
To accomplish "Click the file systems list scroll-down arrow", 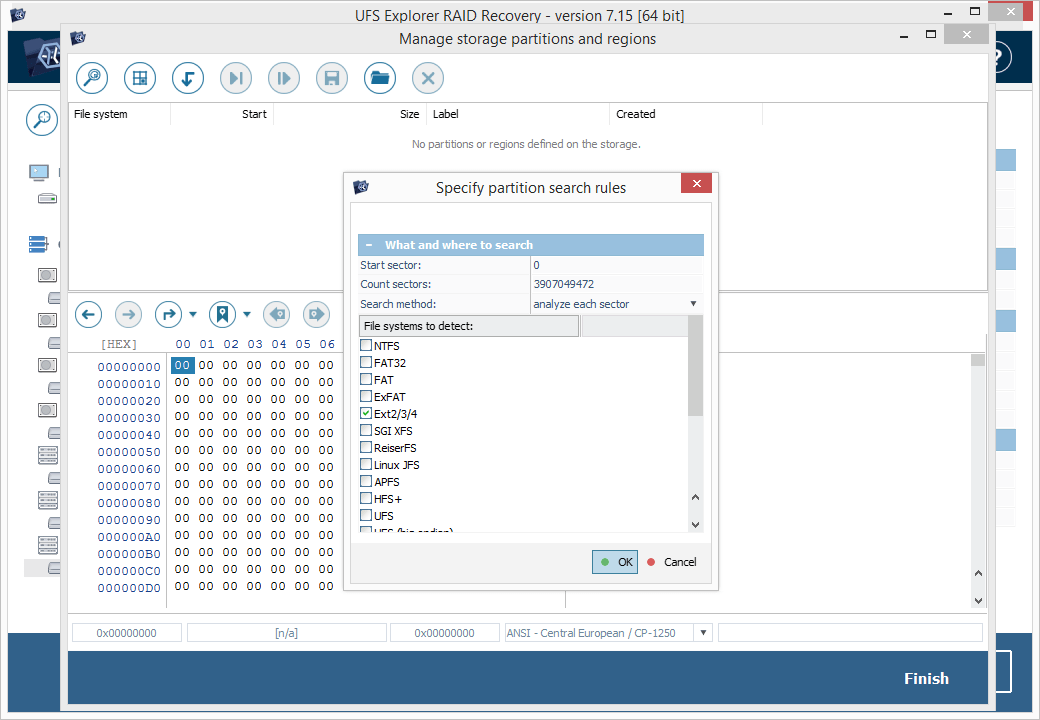I will (x=695, y=524).
